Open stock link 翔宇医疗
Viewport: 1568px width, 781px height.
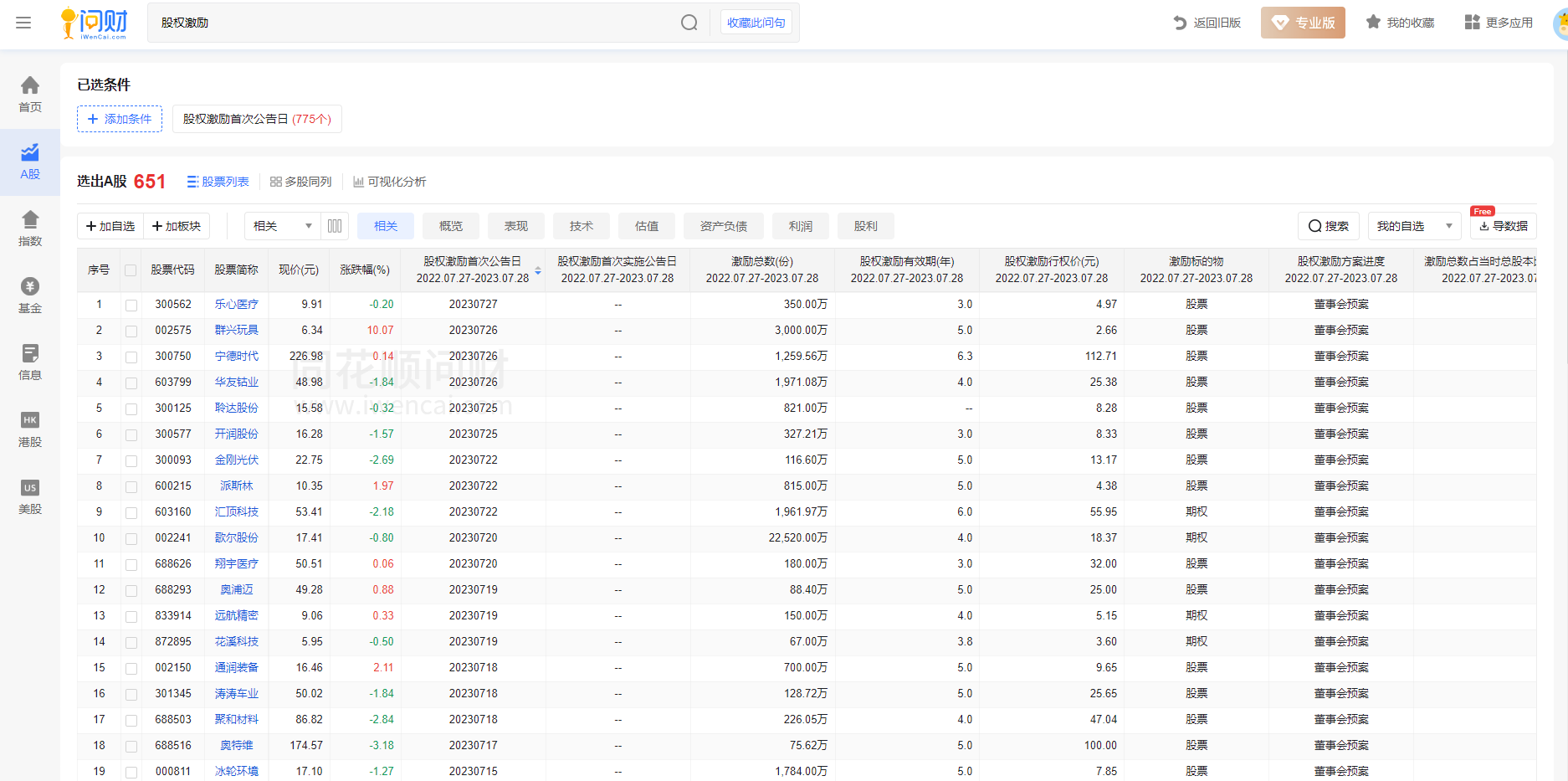click(237, 564)
